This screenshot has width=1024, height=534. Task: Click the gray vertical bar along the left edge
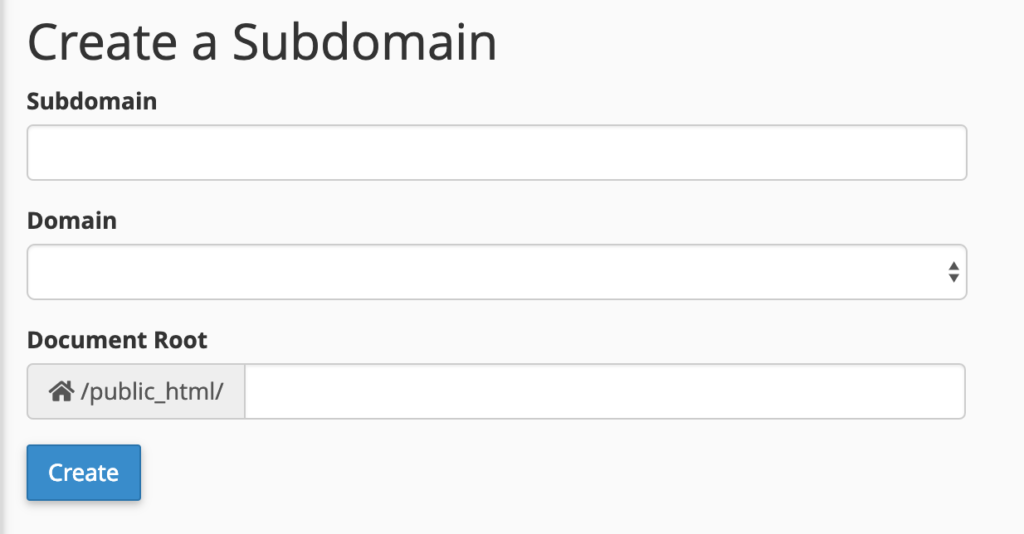(3, 267)
